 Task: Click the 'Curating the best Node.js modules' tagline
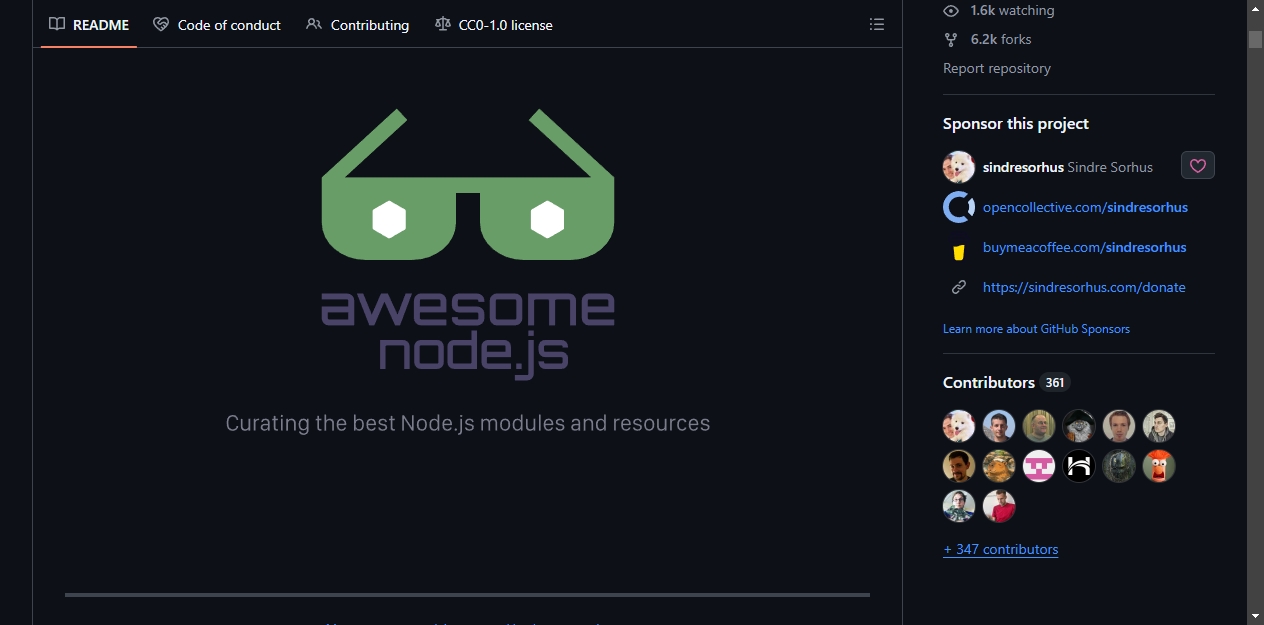click(468, 423)
